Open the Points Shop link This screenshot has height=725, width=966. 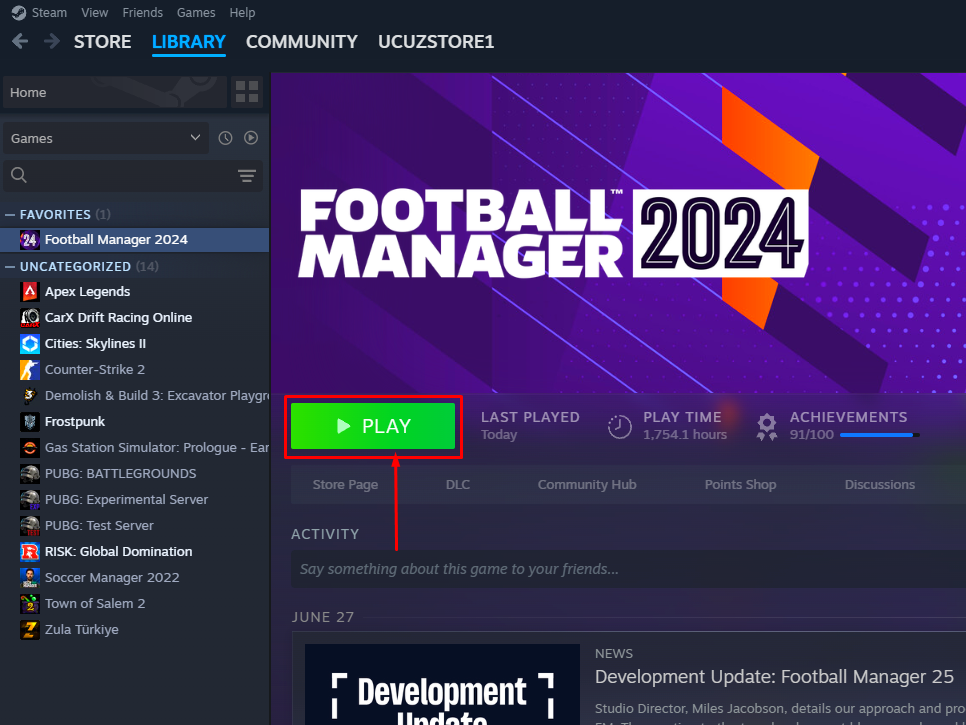tap(740, 485)
